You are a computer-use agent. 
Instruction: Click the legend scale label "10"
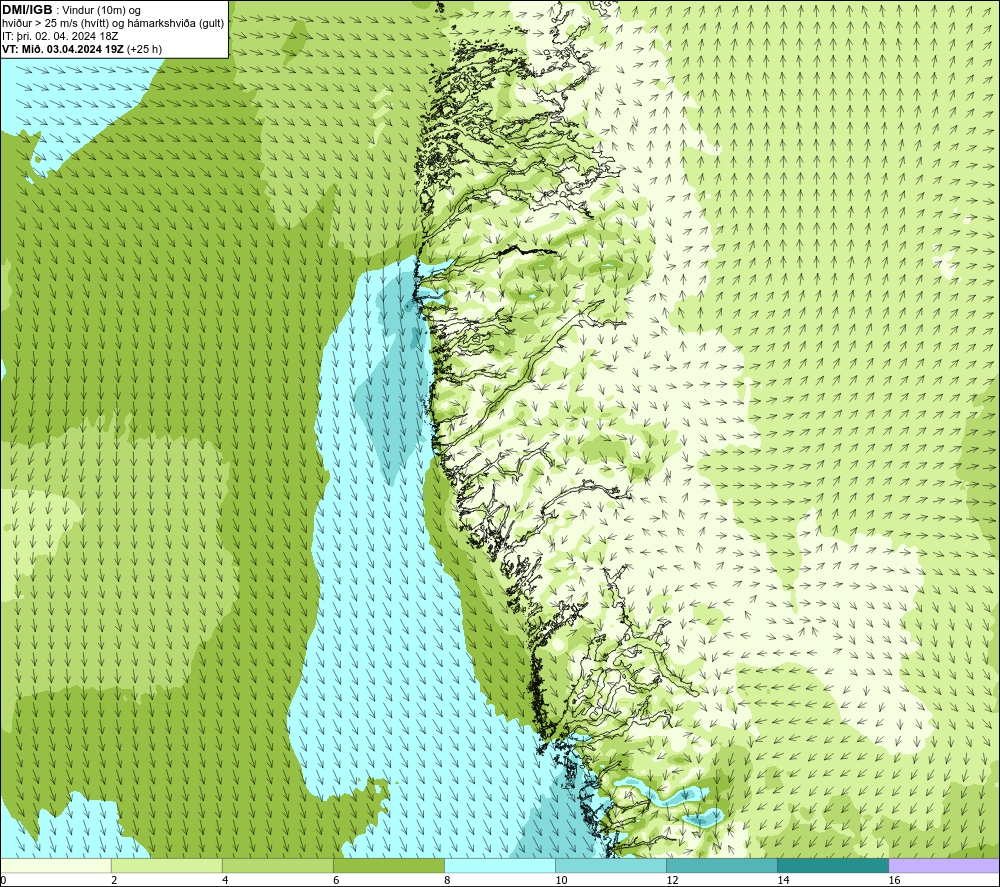[561, 880]
